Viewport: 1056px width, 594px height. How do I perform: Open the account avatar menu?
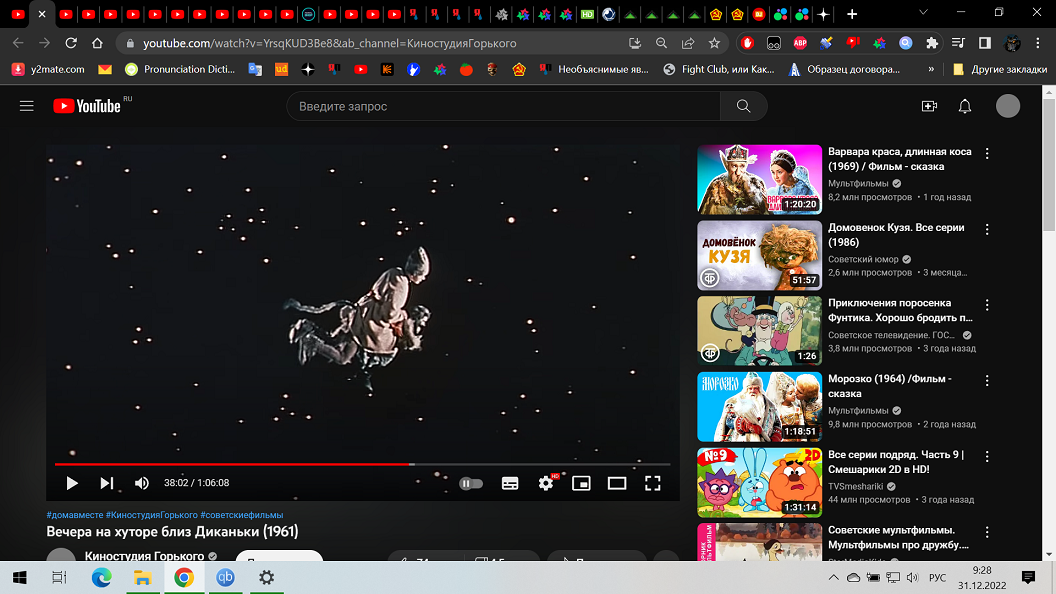(x=1008, y=106)
